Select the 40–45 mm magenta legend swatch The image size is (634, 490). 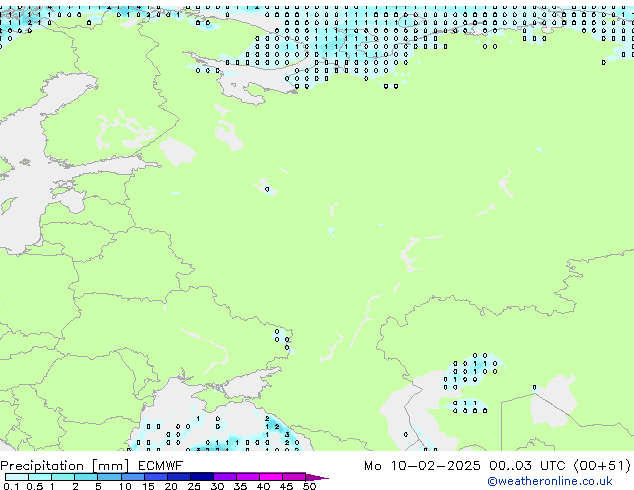click(271, 477)
